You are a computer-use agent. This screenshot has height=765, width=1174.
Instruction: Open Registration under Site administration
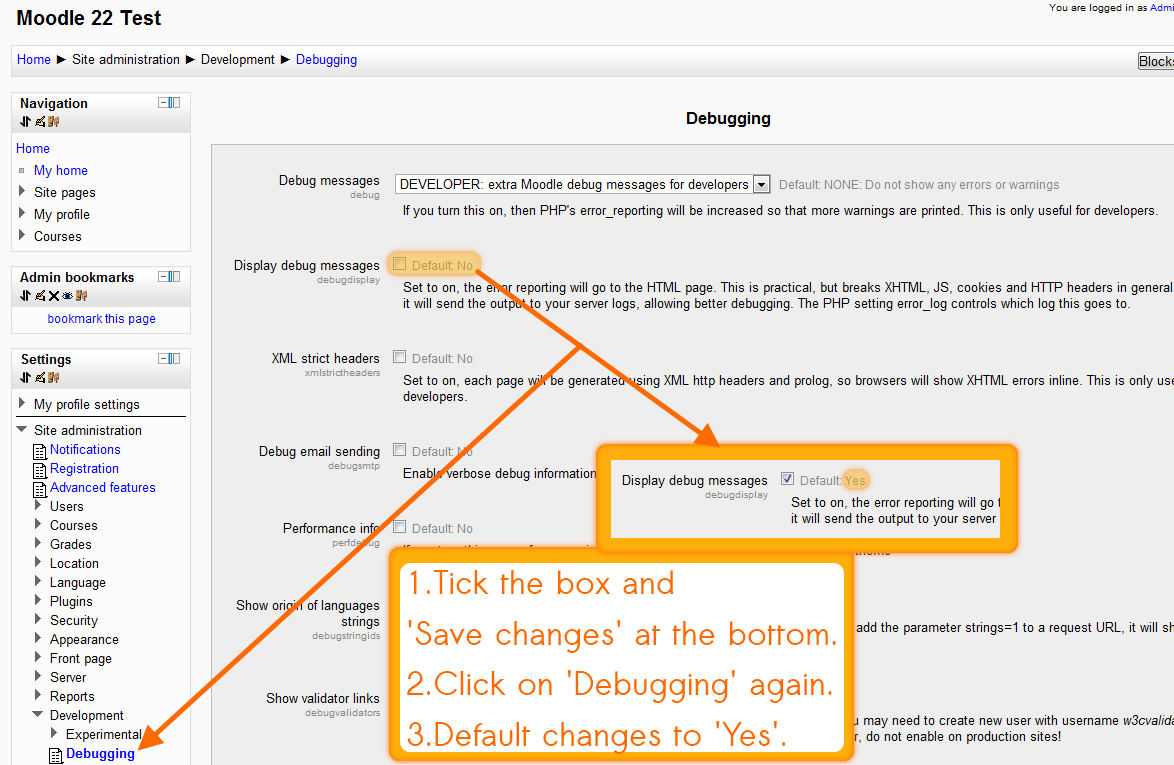pos(85,468)
